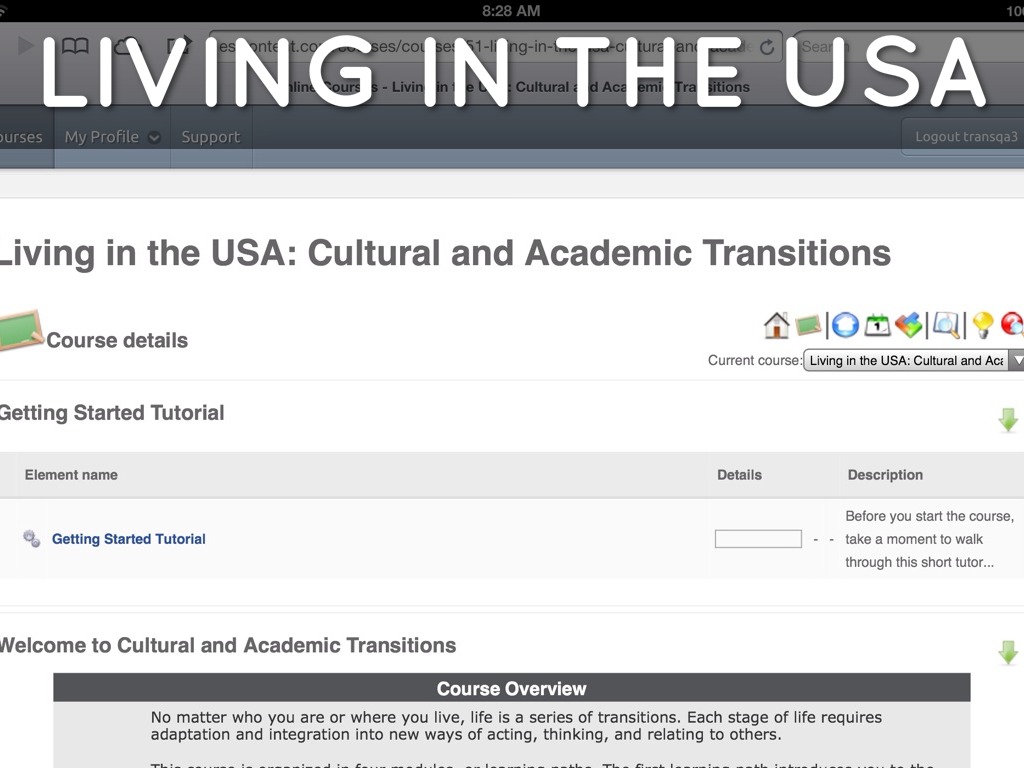This screenshot has width=1024, height=768.
Task: Click the yellow light bulb icon
Action: (x=983, y=325)
